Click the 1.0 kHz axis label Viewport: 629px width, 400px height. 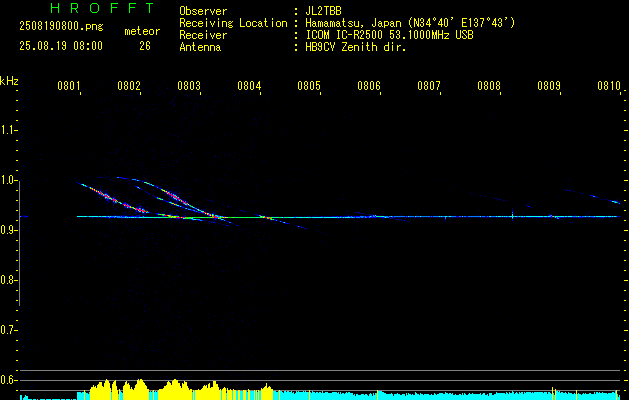[x=8, y=180]
